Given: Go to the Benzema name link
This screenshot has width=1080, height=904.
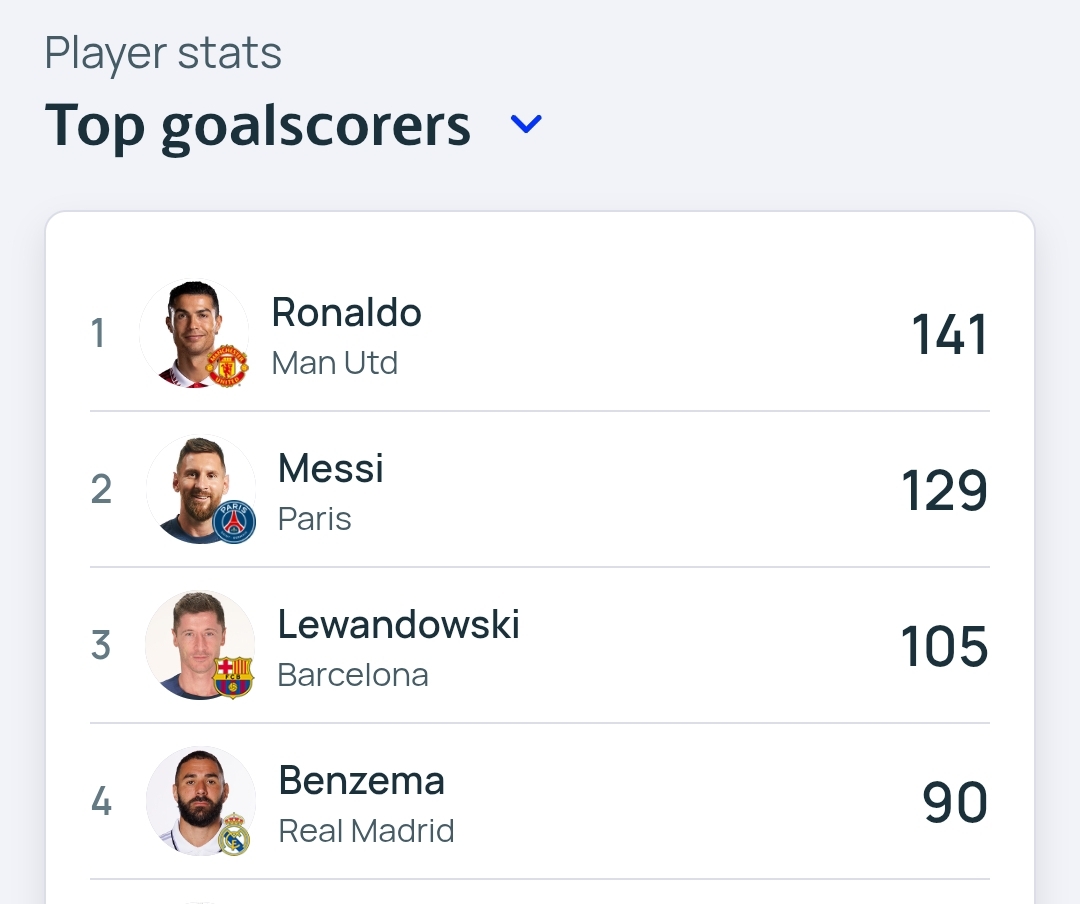Looking at the screenshot, I should coord(361,781).
